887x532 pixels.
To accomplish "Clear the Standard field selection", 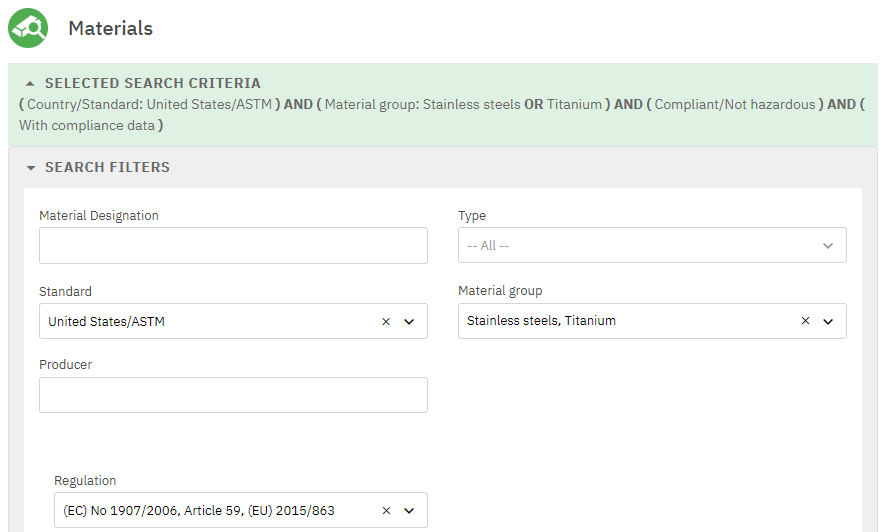I will [x=386, y=322].
